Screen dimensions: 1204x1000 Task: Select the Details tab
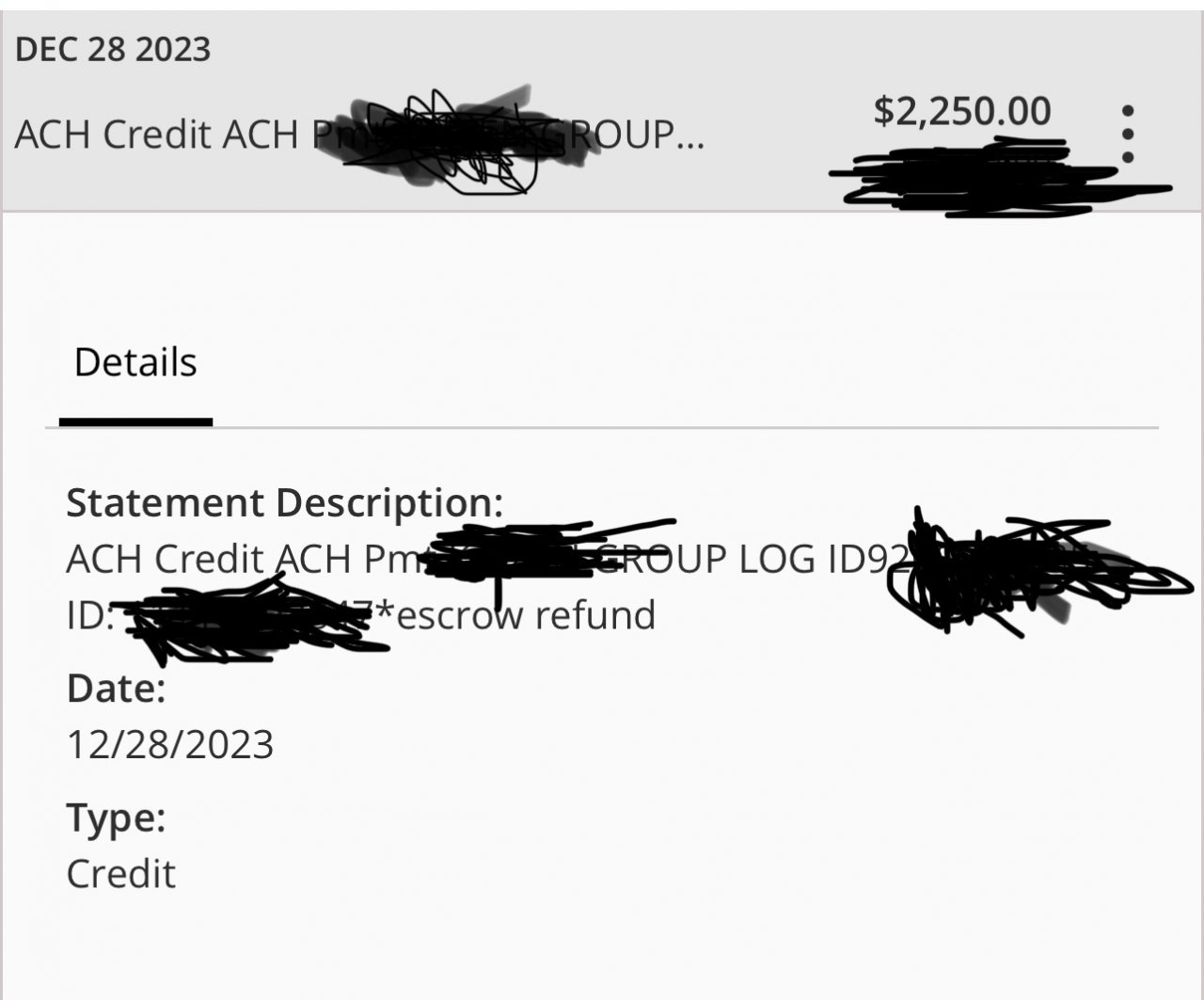coord(135,362)
